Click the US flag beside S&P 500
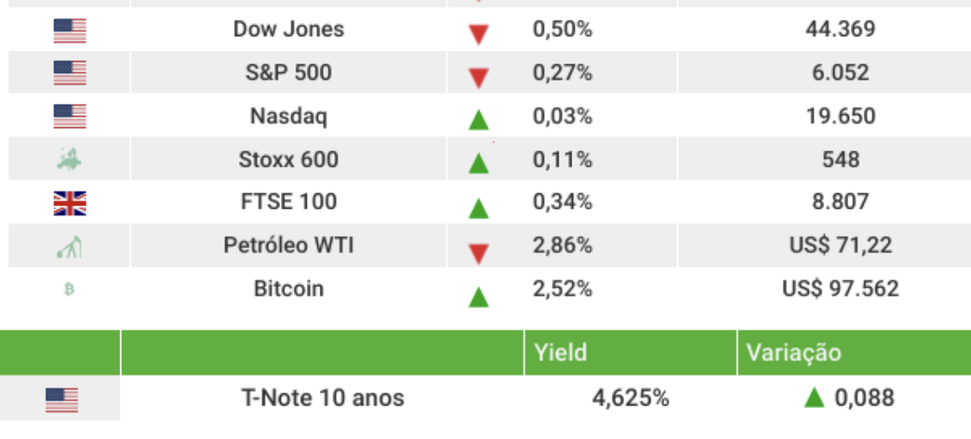The width and height of the screenshot is (971, 439). (70, 73)
